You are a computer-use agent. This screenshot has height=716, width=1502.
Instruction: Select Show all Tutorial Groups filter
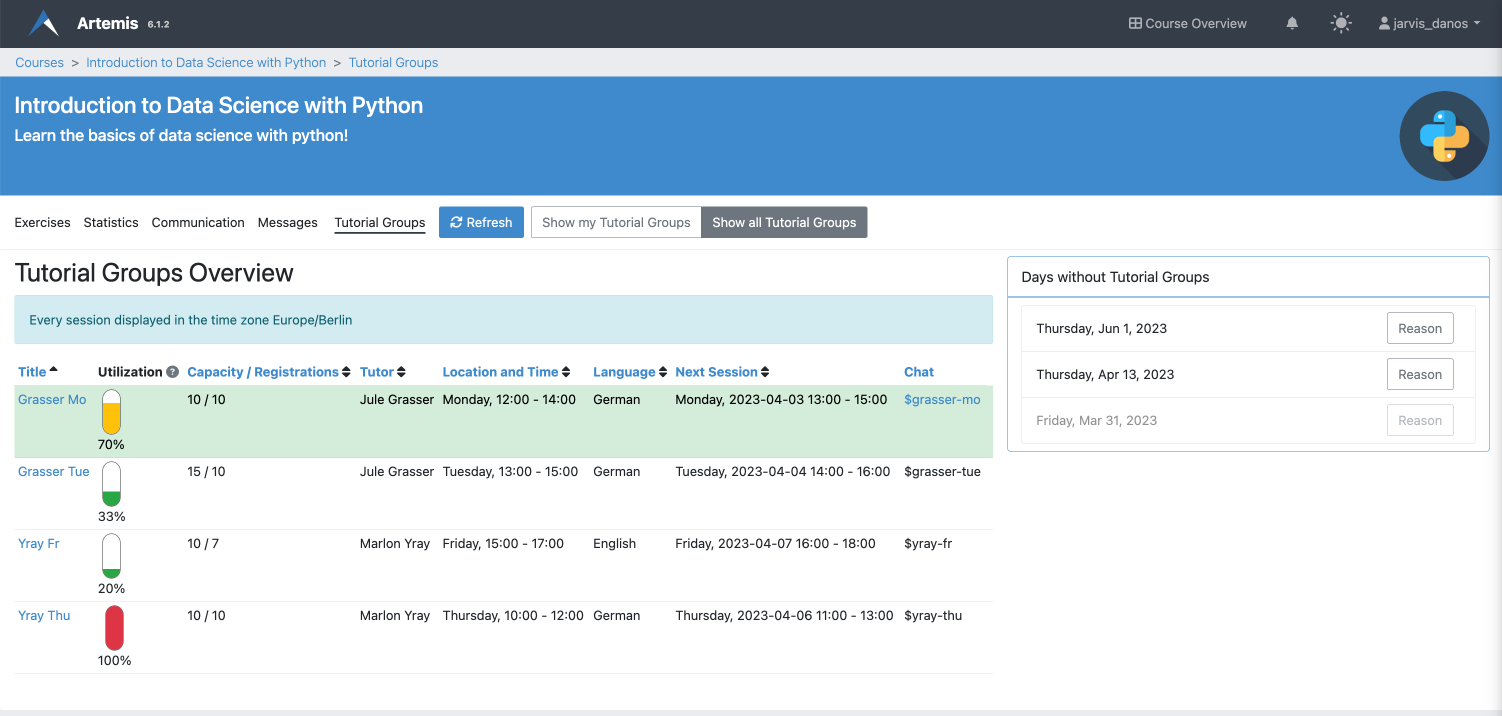784,222
